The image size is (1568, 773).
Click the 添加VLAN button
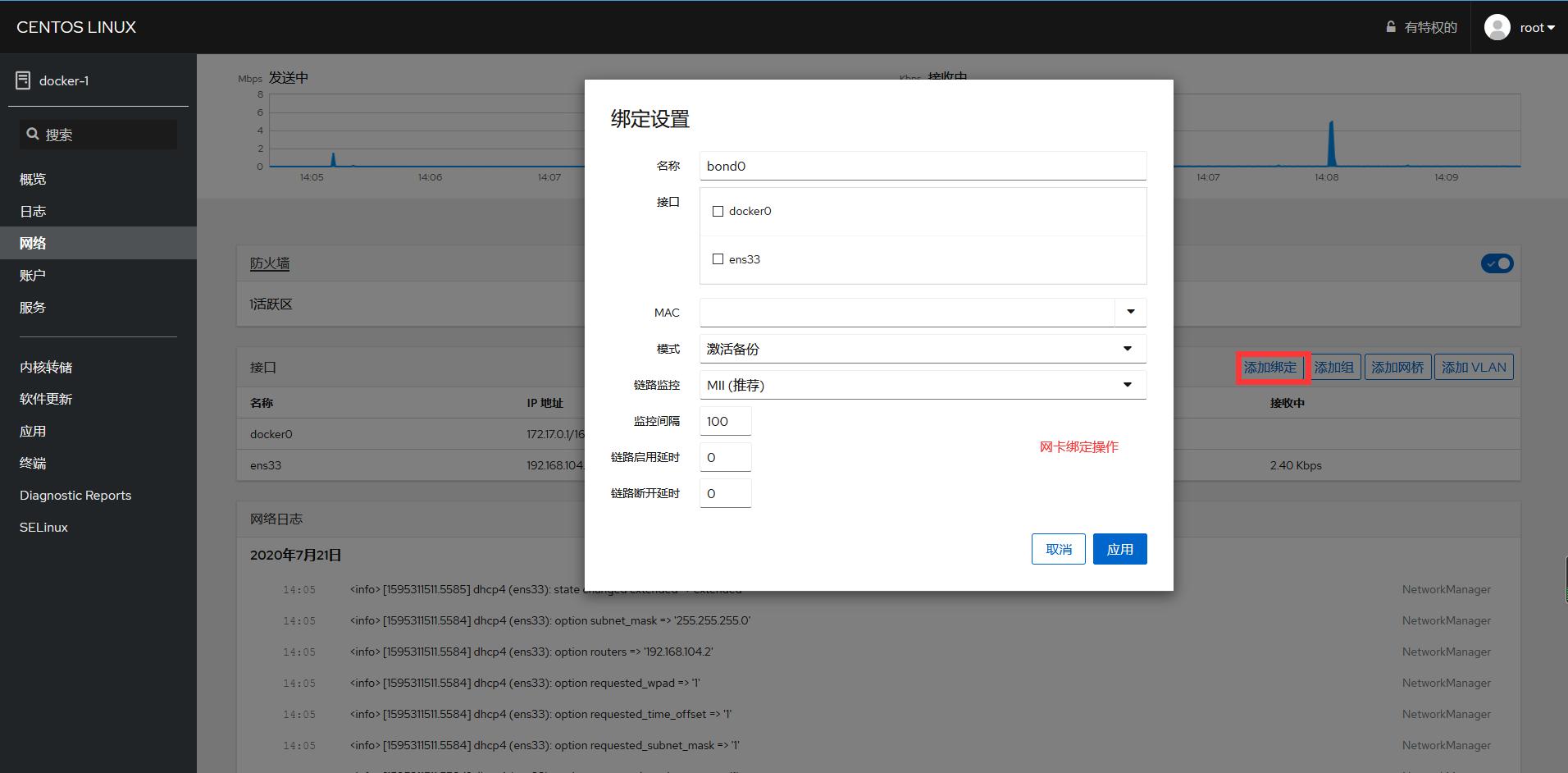point(1472,367)
